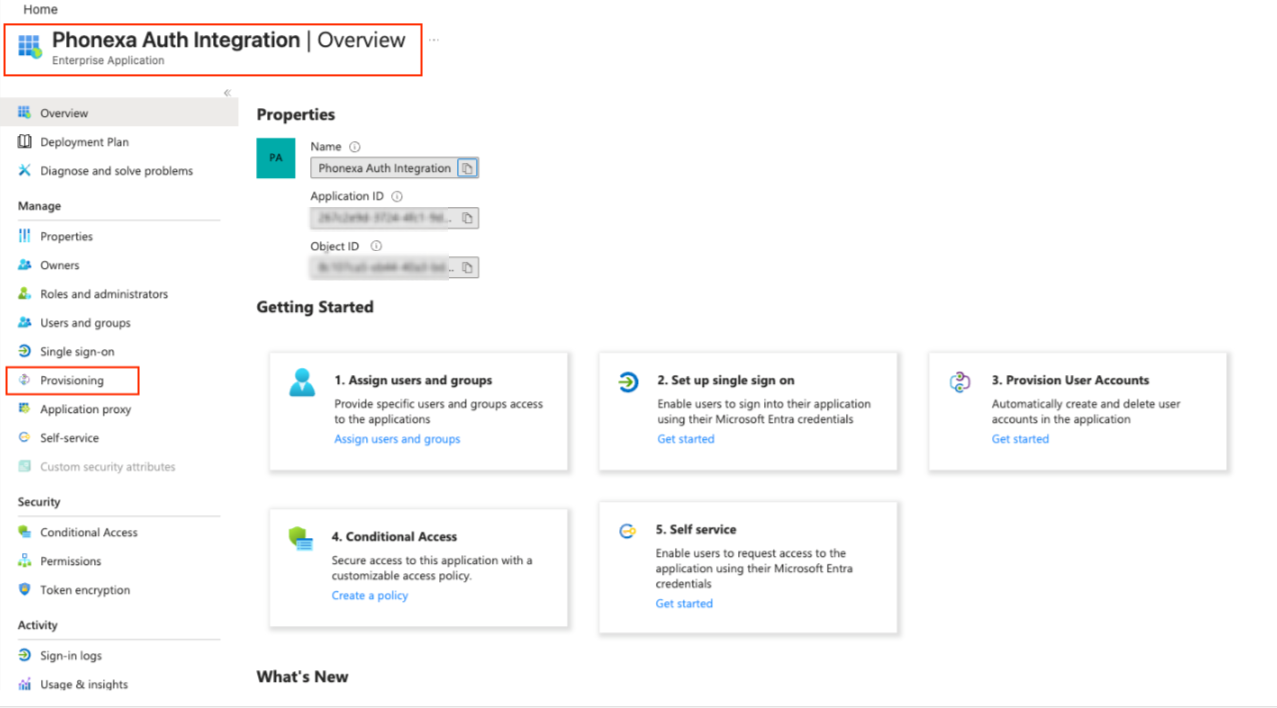Click the Name text field
1277x708 pixels.
pyautogui.click(x=384, y=168)
